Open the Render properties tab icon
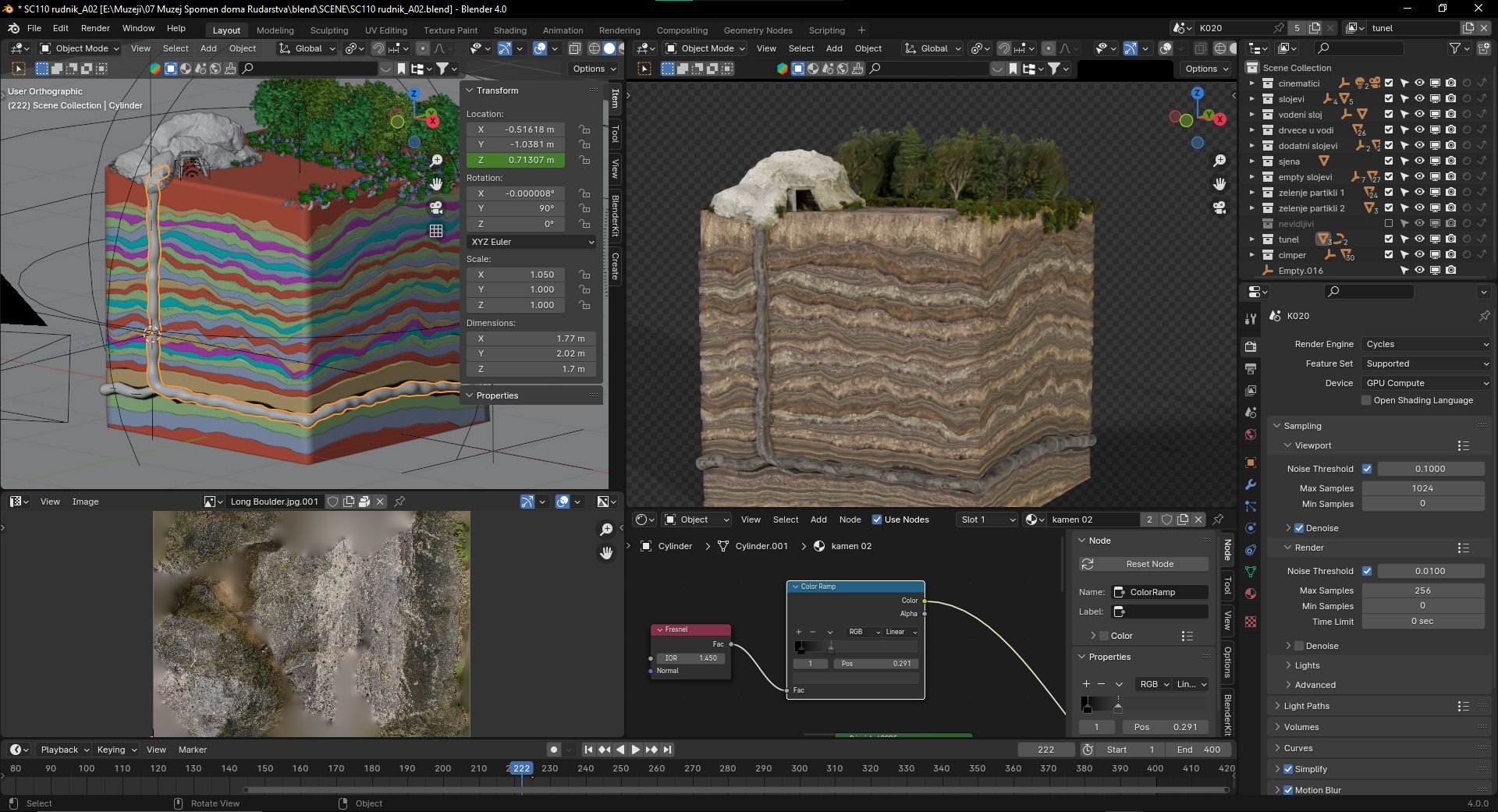 [x=1251, y=346]
